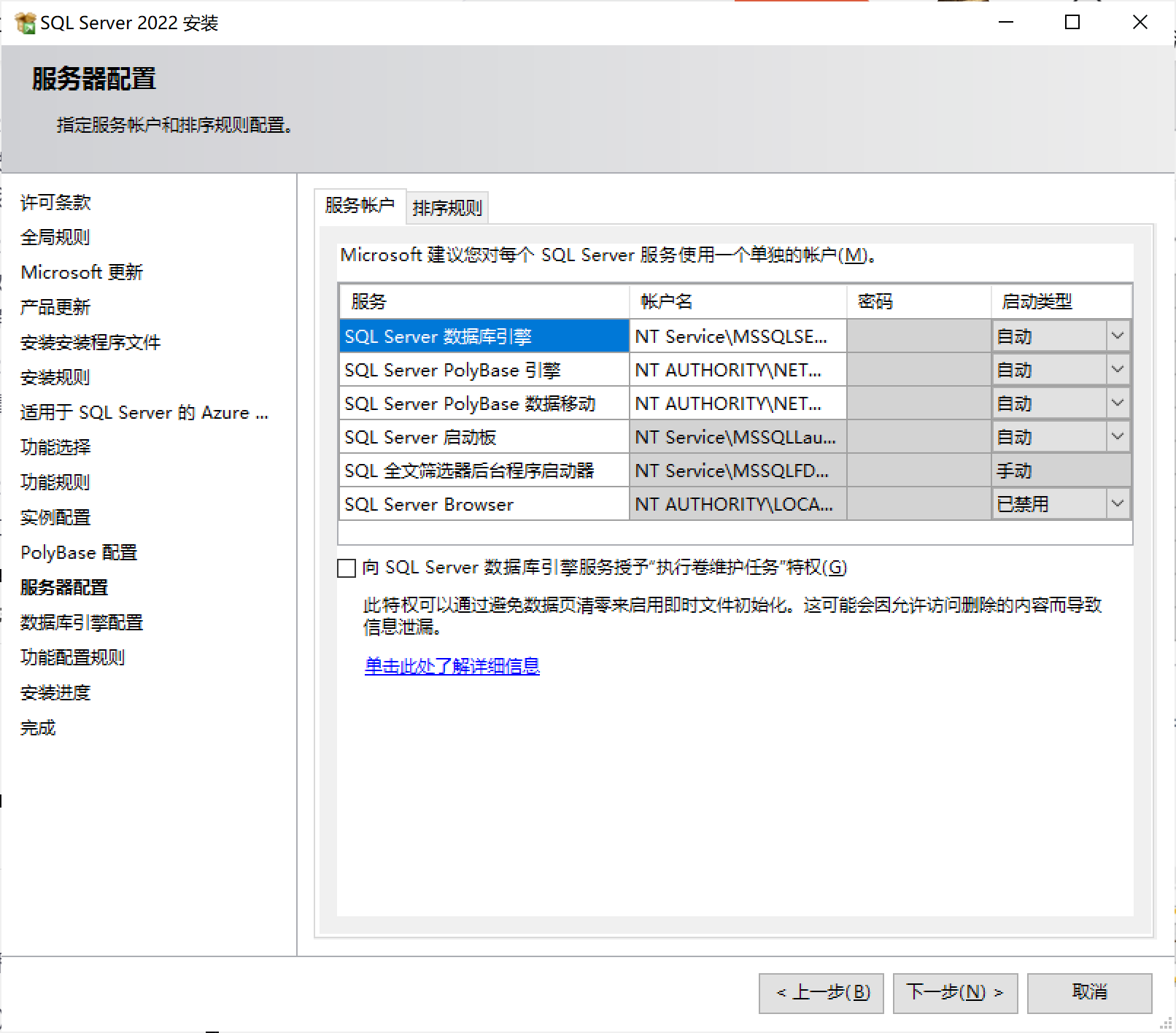Expand startup type for SQL Server 启动板
This screenshot has height=1033, width=1176.
tap(1117, 437)
